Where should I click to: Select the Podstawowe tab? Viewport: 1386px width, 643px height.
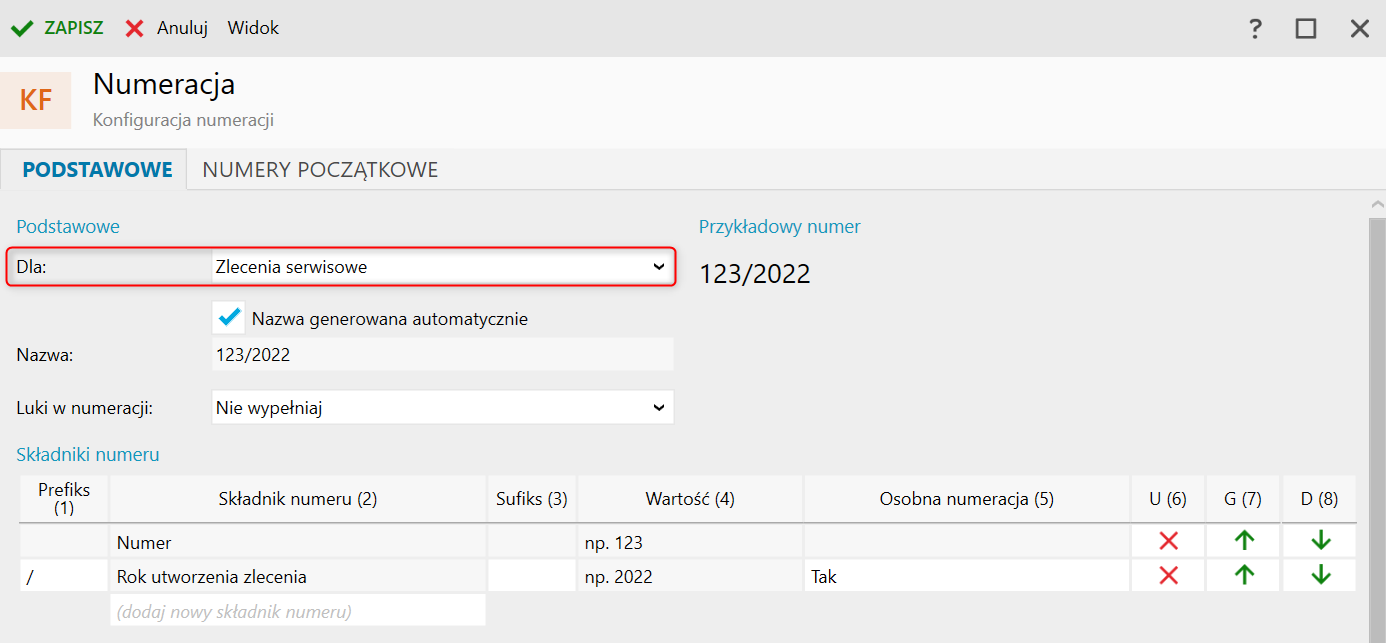[98, 170]
